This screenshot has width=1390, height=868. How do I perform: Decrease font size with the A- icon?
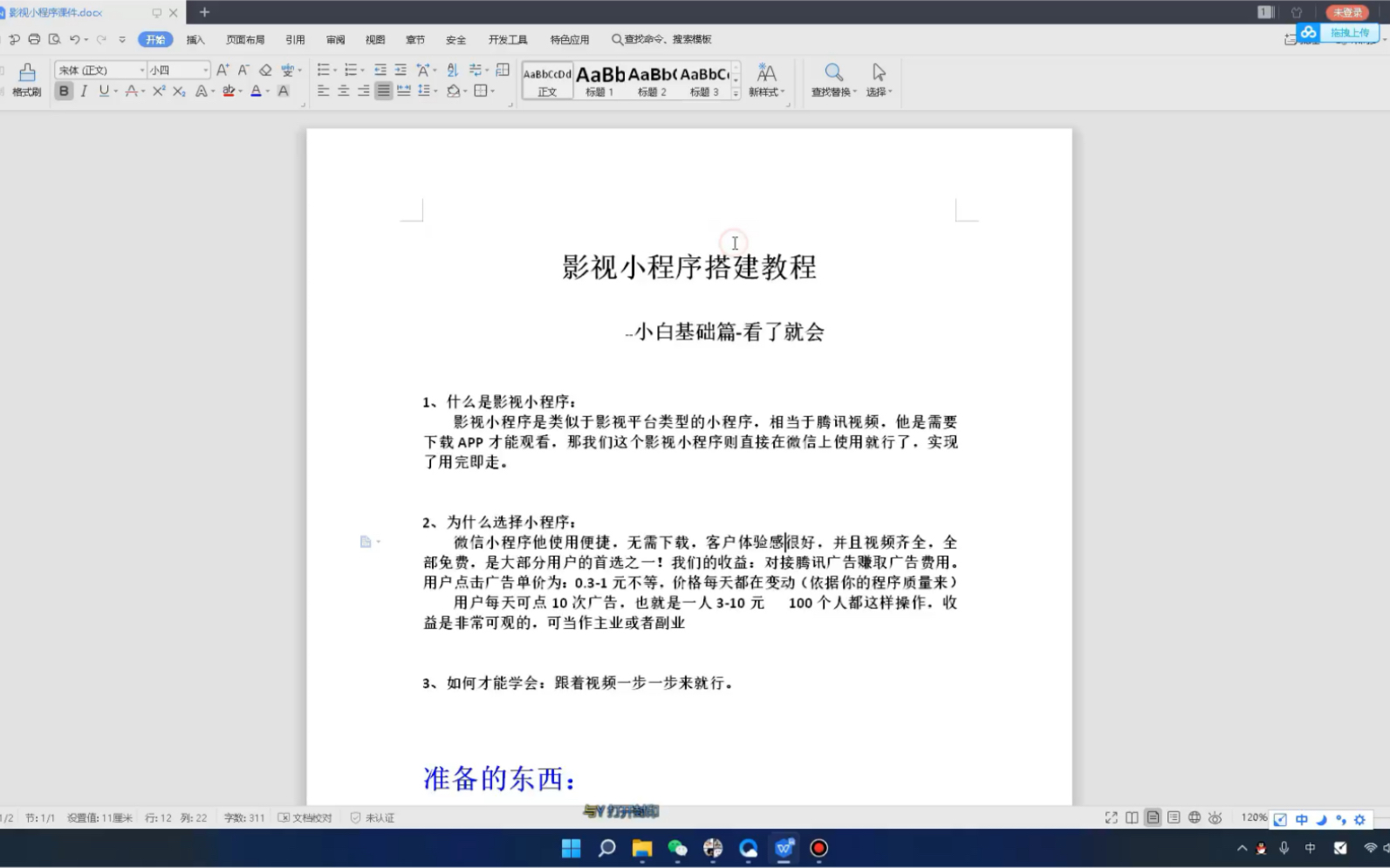click(243, 70)
